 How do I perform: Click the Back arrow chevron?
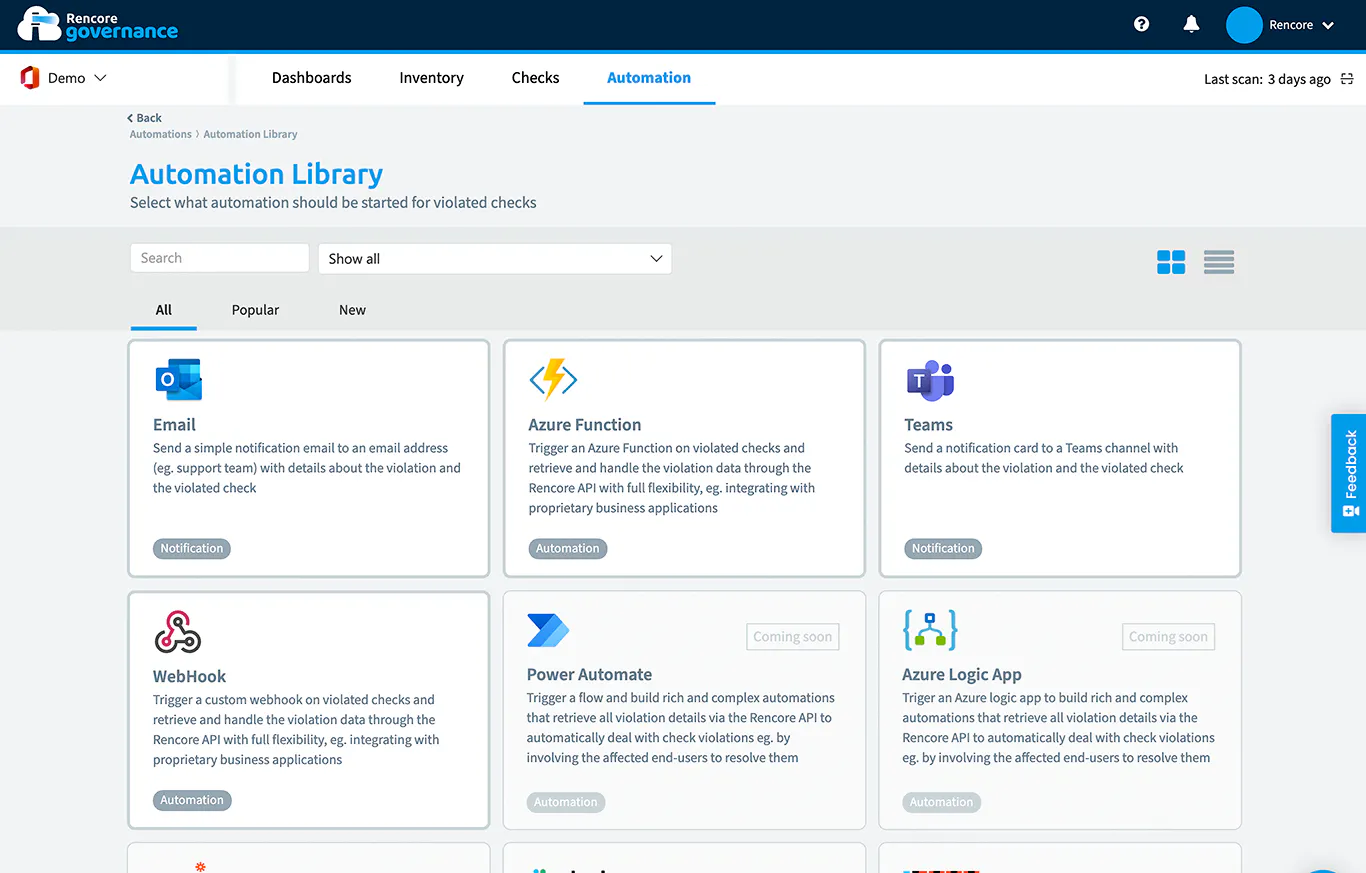[x=130, y=118]
